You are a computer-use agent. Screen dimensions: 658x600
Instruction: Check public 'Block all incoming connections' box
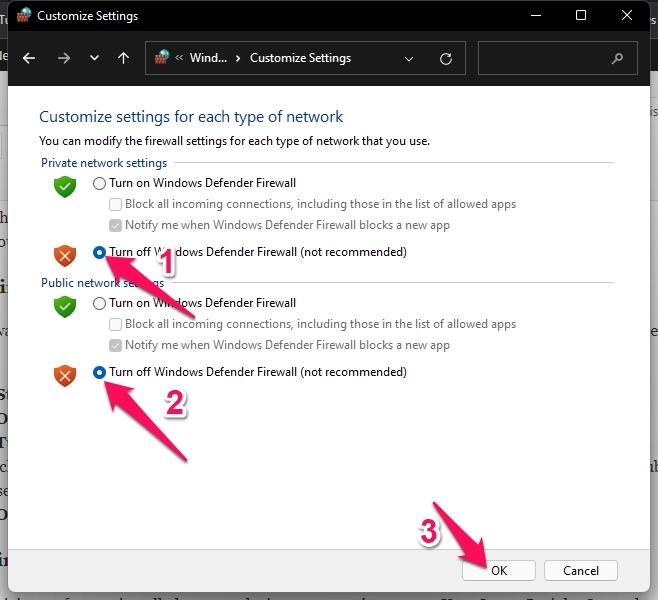(115, 324)
